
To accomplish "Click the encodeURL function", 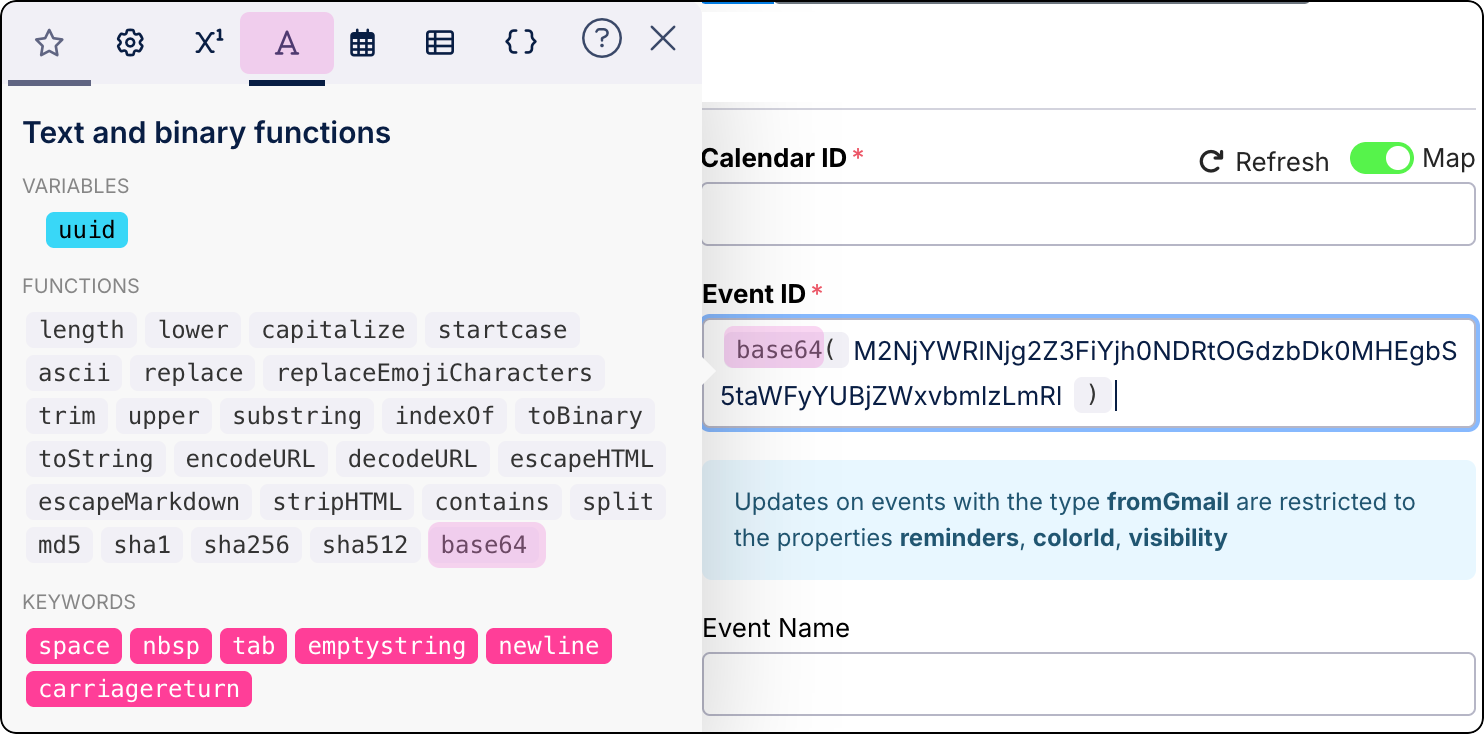I will tap(250, 458).
